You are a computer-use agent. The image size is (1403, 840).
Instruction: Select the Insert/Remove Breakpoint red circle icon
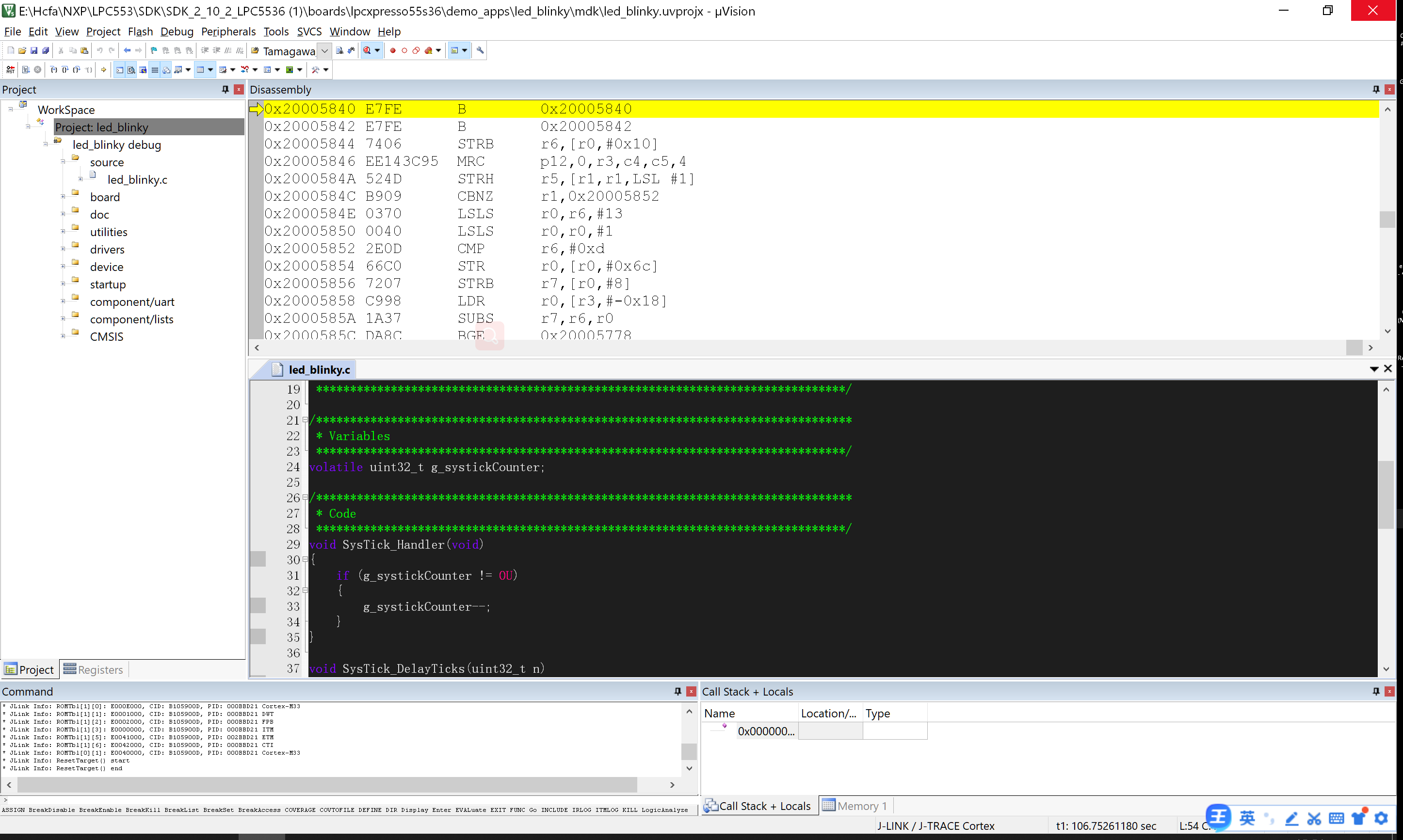(393, 50)
